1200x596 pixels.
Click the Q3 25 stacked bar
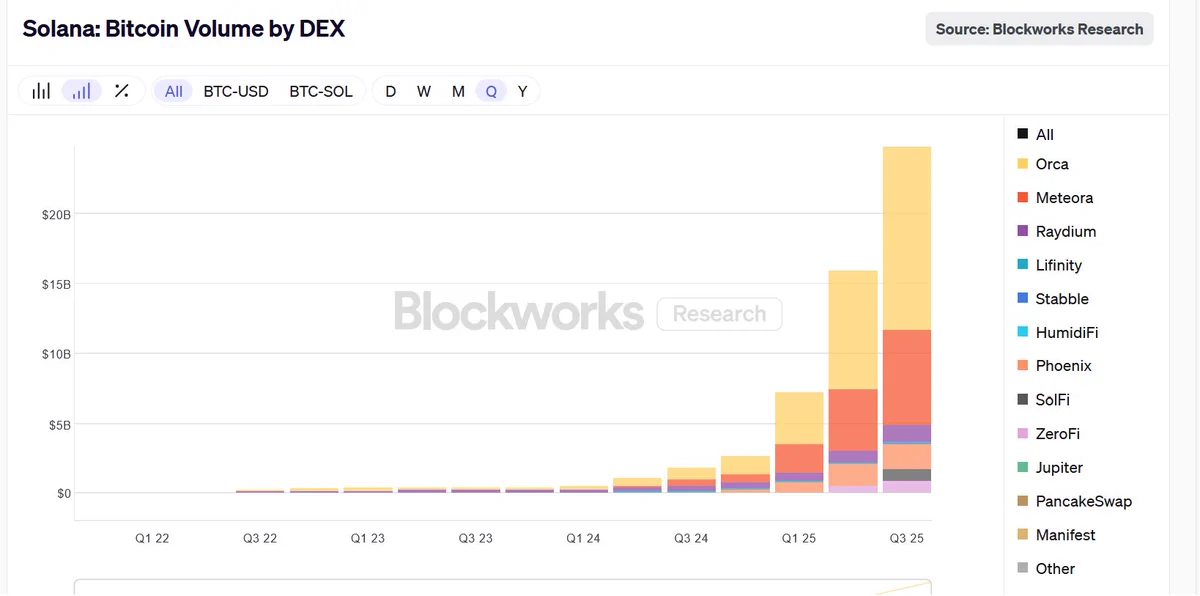click(907, 320)
